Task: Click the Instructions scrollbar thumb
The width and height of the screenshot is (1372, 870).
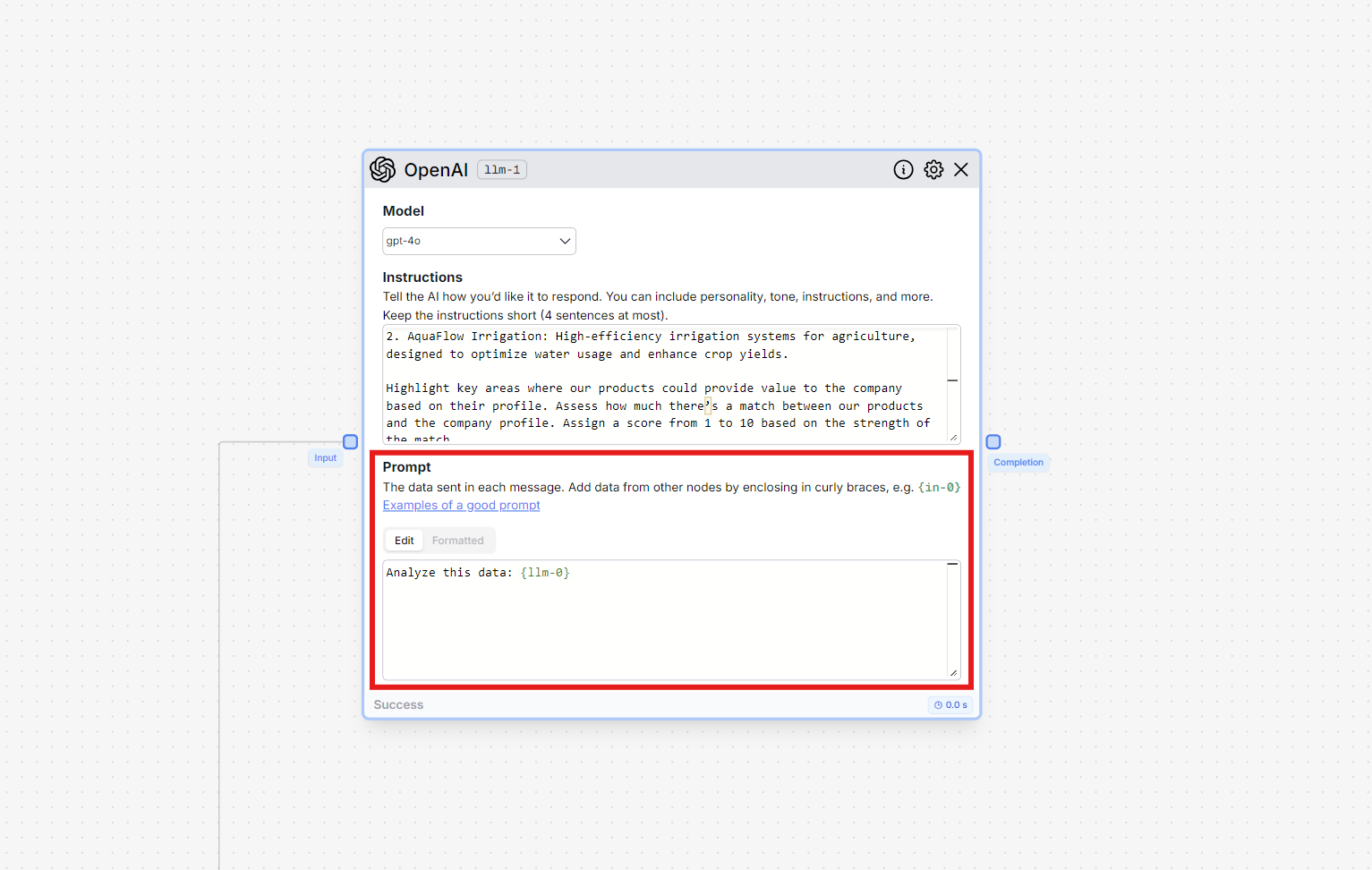Action: [952, 380]
